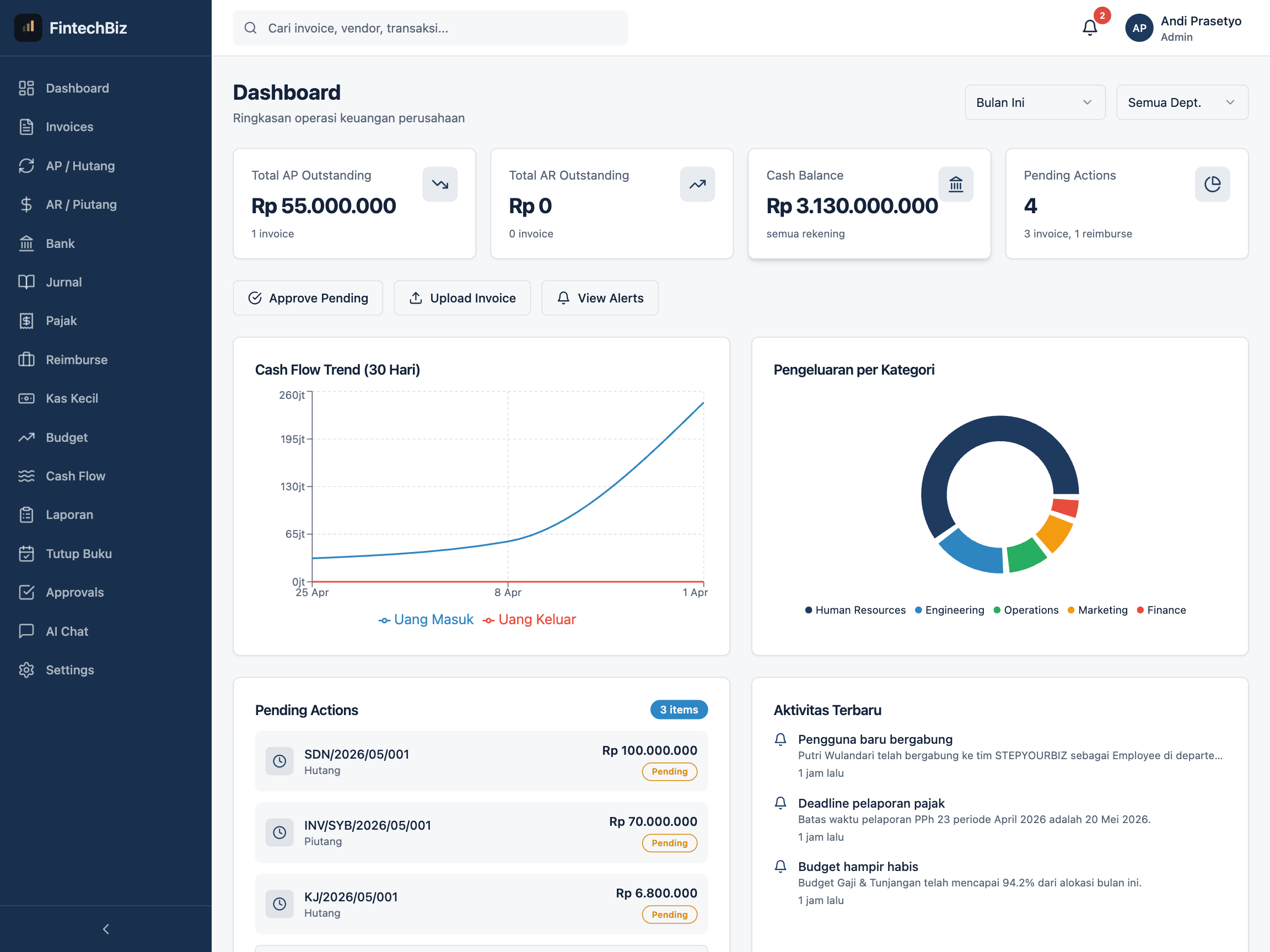This screenshot has height=952, width=1270.
Task: Open the SDN/2026/05/001 pending item
Action: [x=481, y=761]
